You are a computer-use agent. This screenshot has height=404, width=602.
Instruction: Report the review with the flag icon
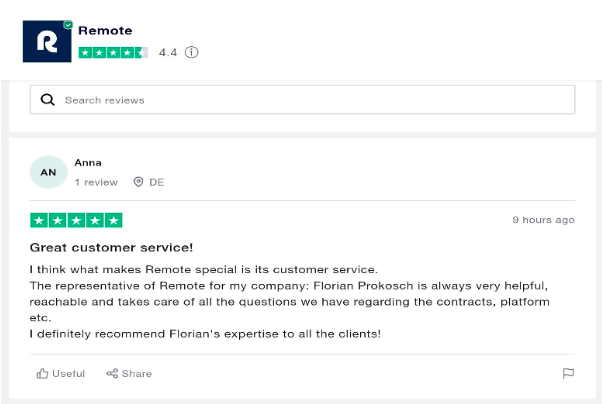click(x=568, y=373)
